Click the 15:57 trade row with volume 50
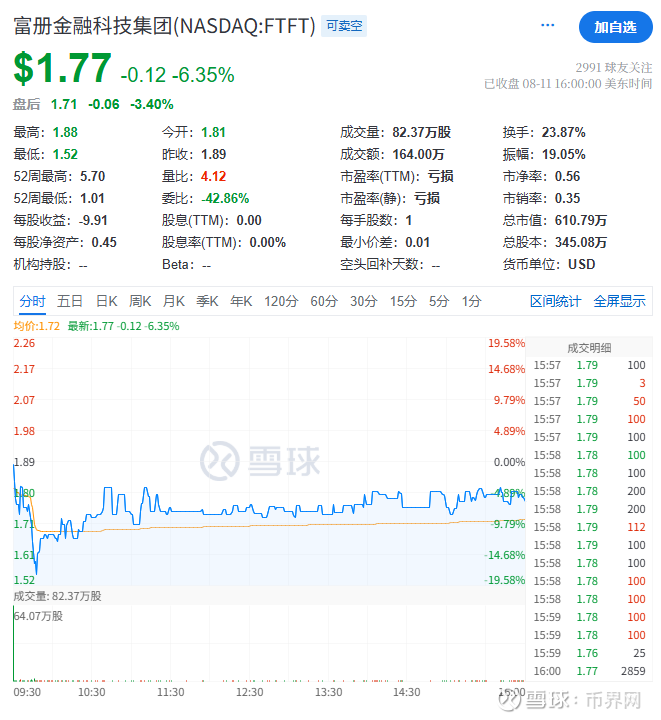 click(589, 401)
